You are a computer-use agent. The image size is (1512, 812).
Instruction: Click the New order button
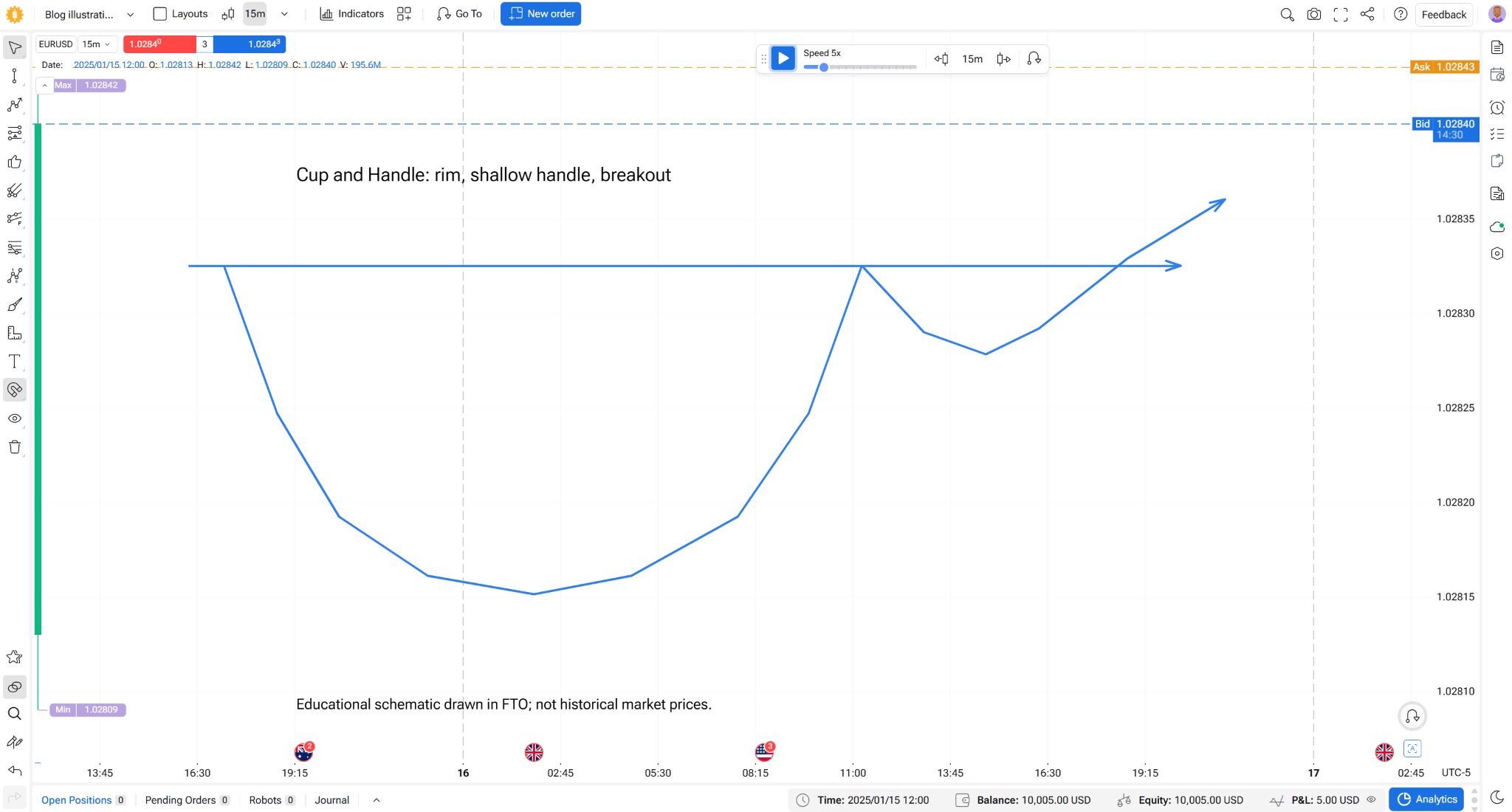pyautogui.click(x=540, y=14)
